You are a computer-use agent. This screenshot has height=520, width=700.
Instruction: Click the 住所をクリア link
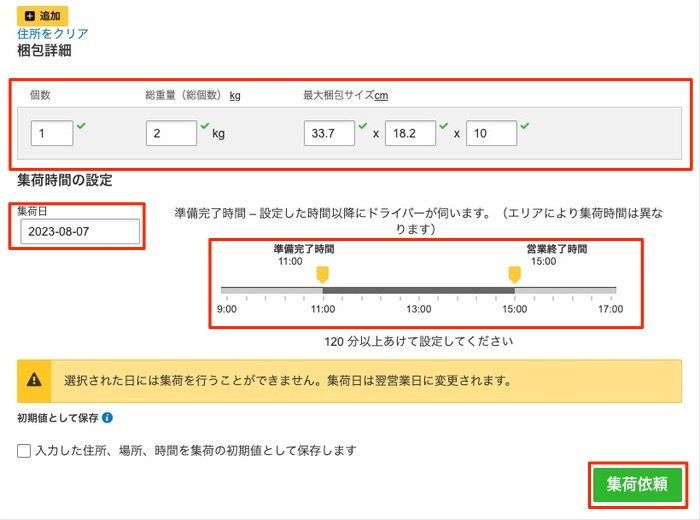coord(53,33)
